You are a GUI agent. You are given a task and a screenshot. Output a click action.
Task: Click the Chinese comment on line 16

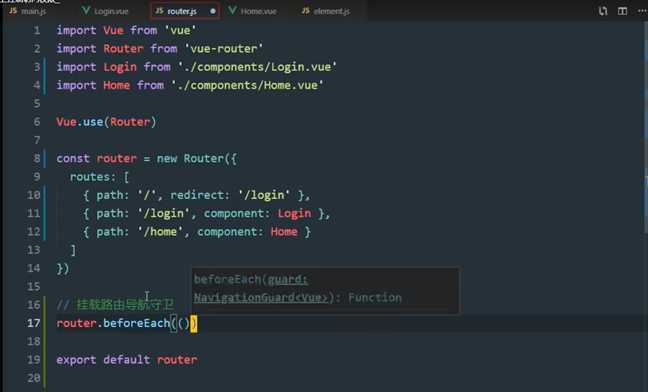pos(115,305)
